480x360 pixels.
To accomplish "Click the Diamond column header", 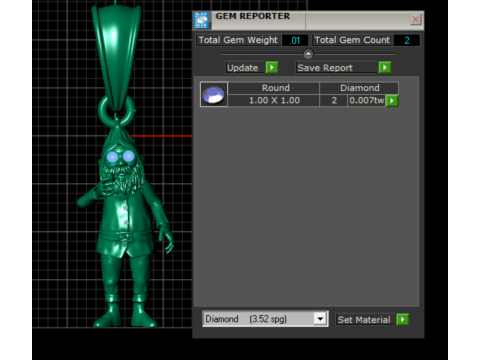I will (359, 88).
